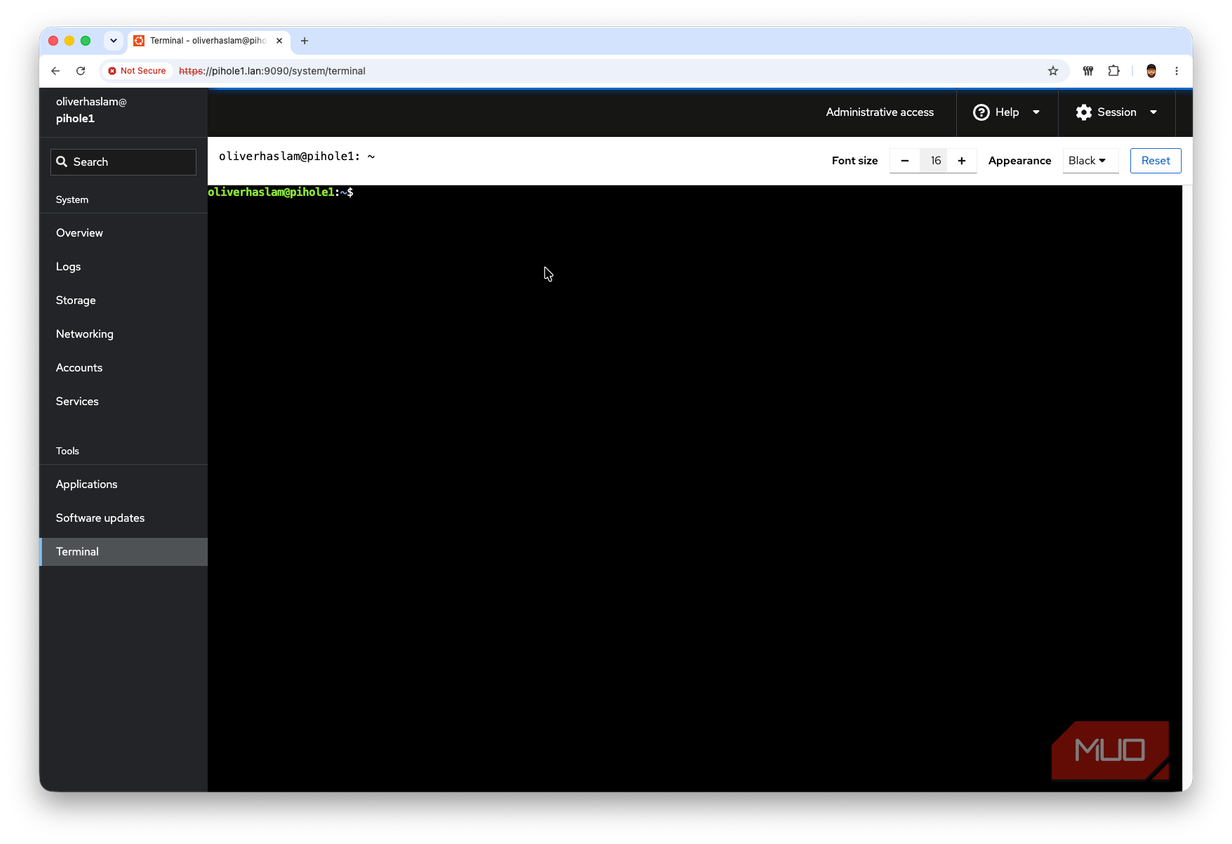
Task: Open the tab search dropdown arrow
Action: (113, 41)
